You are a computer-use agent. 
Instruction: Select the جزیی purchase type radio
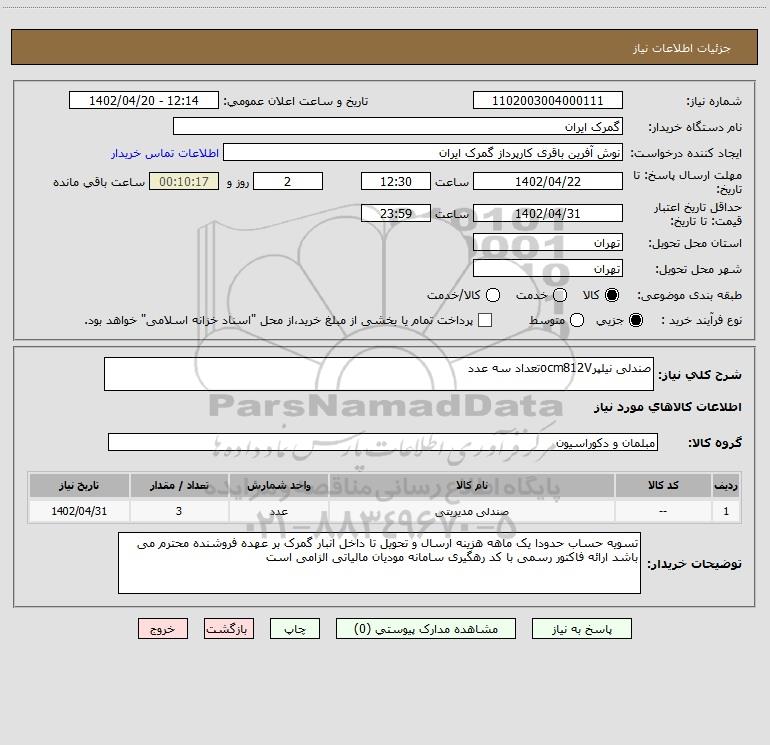point(636,320)
